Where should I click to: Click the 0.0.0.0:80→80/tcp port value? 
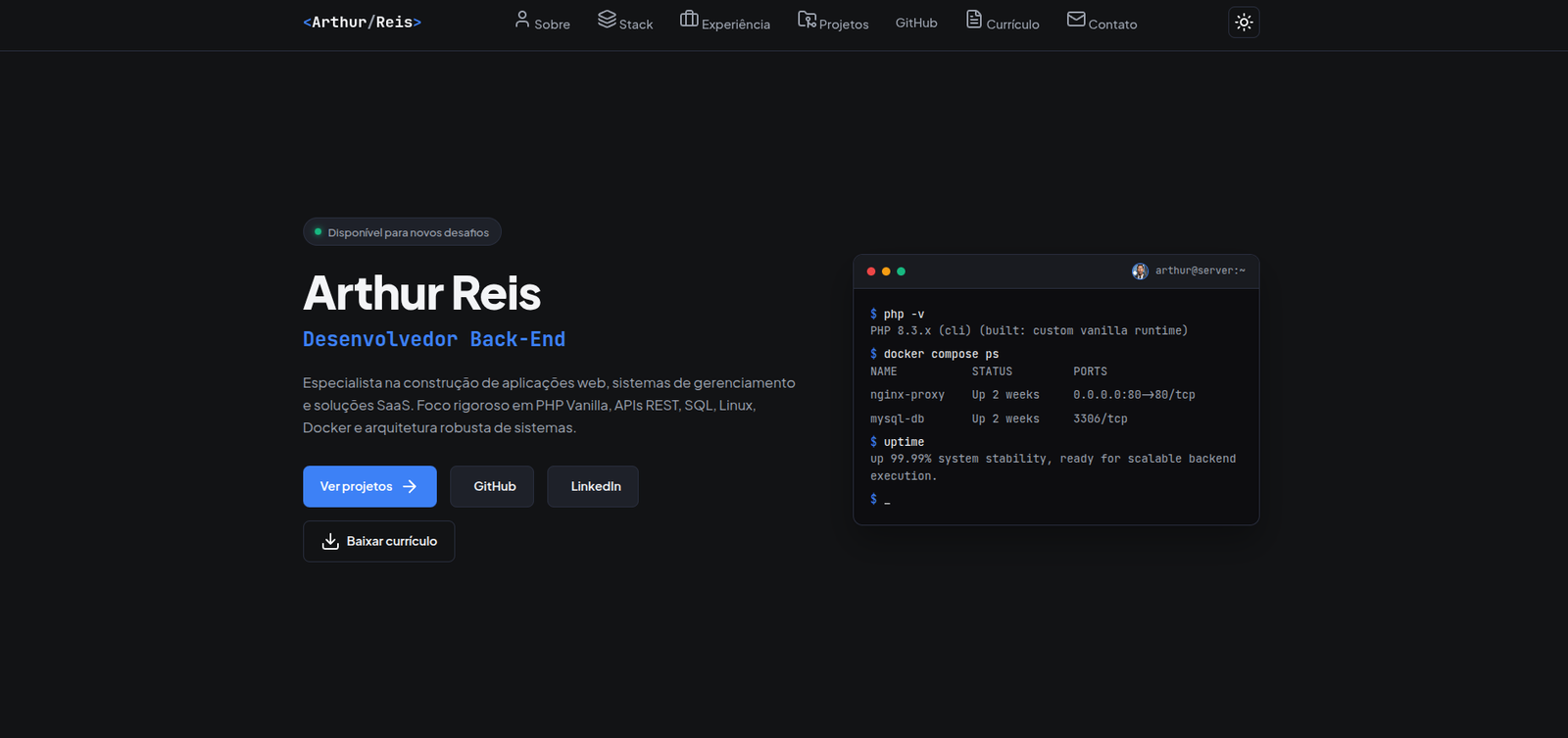[1134, 395]
